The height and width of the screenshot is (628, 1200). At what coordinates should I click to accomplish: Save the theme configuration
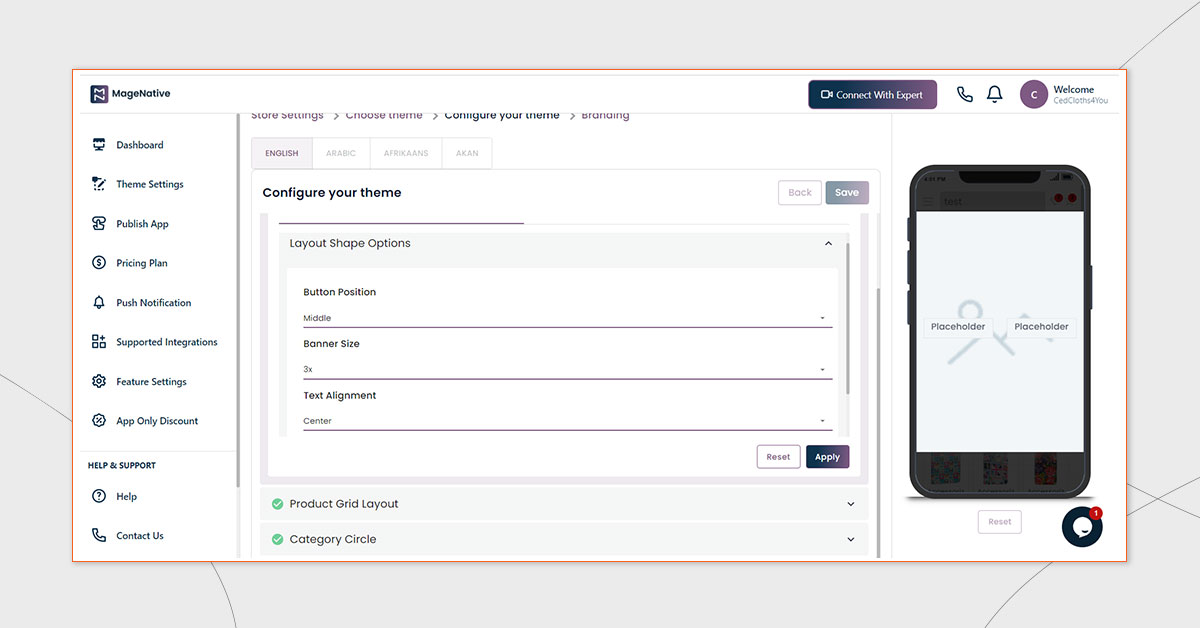(847, 193)
